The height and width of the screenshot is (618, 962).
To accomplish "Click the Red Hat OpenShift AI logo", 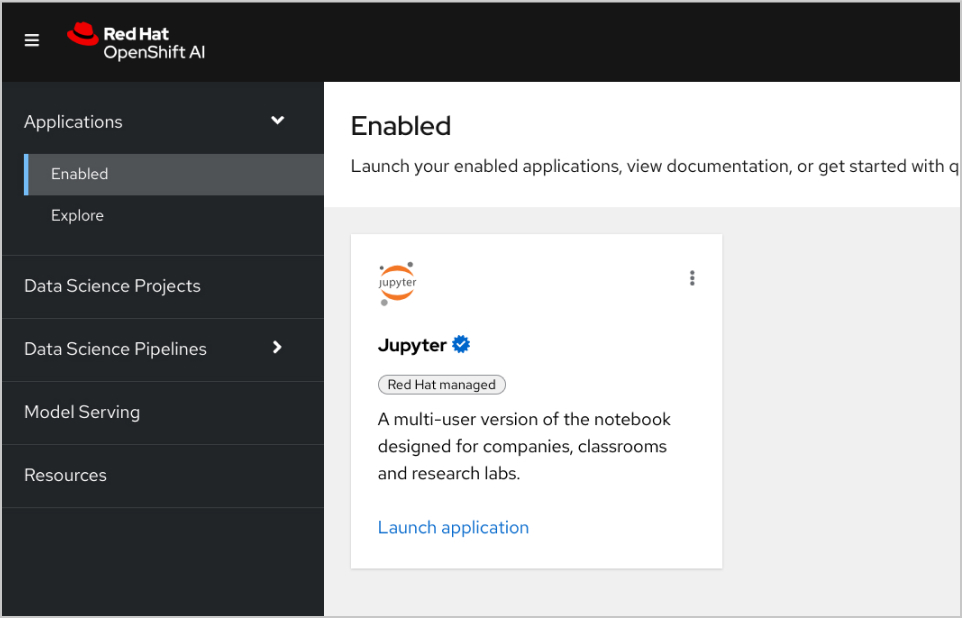I will click(x=136, y=40).
